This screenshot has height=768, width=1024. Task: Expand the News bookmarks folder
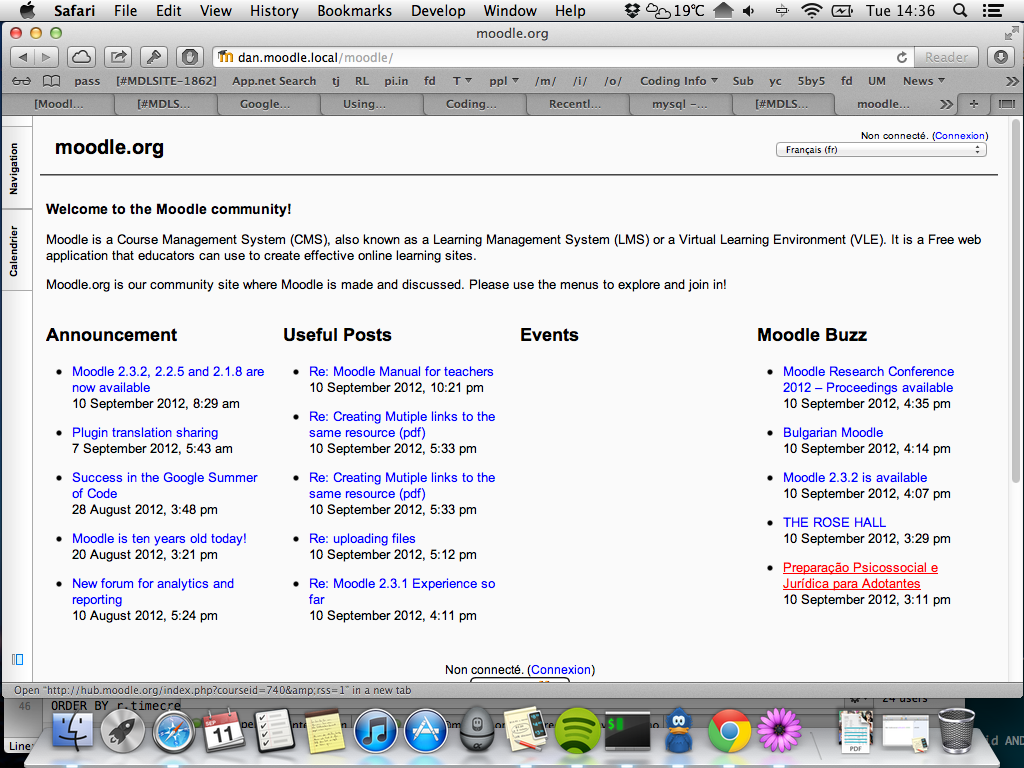coord(923,81)
